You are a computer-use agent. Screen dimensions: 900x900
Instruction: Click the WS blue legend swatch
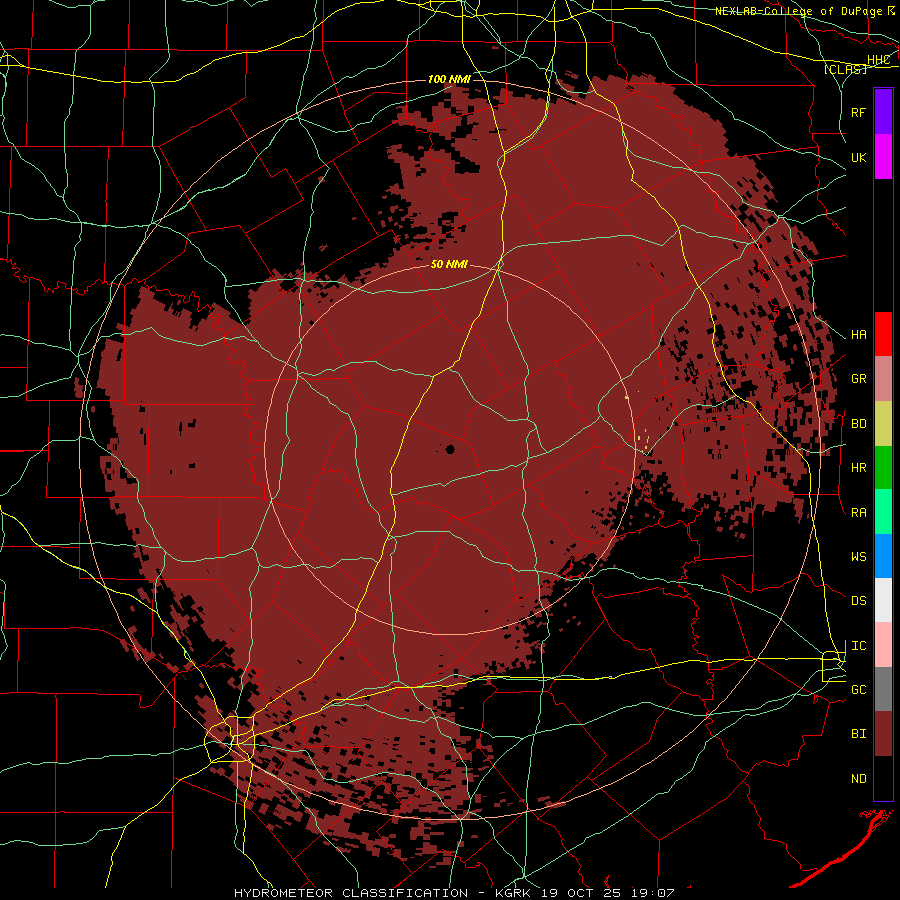(x=883, y=556)
